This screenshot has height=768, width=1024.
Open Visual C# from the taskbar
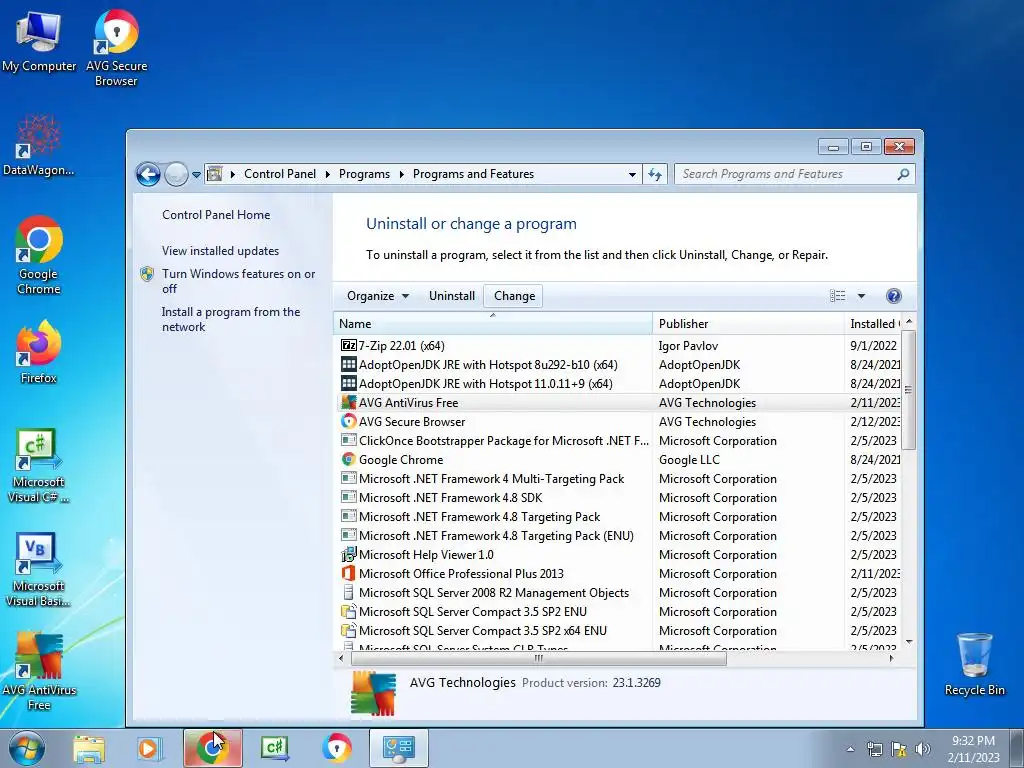[x=274, y=748]
